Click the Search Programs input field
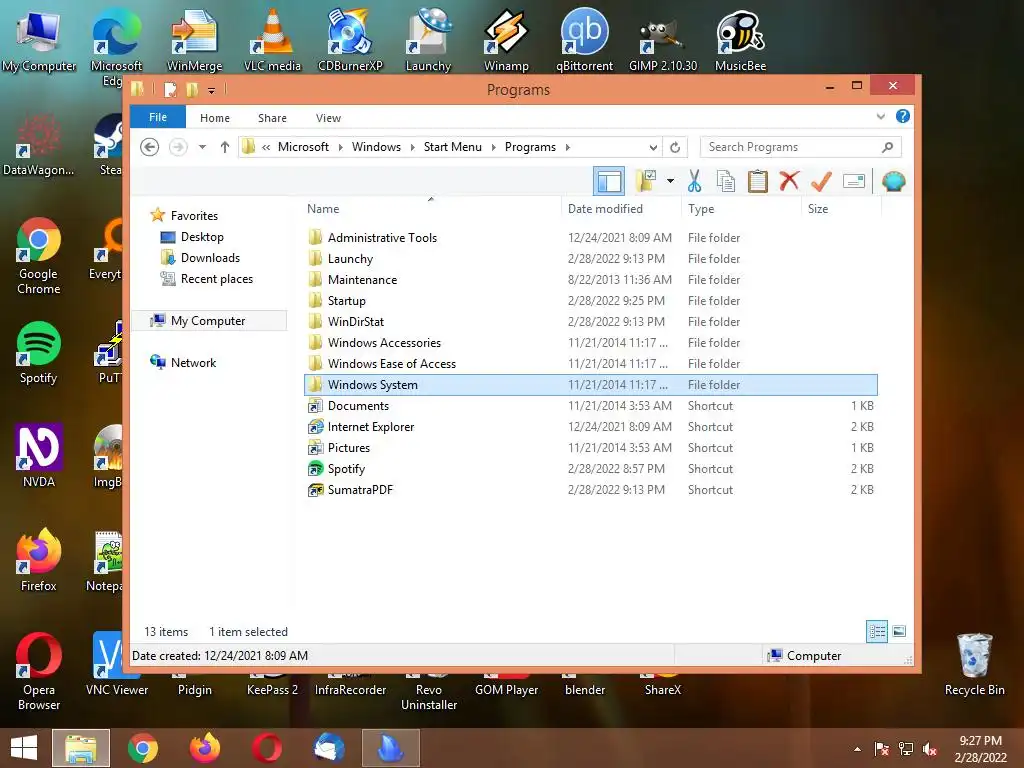The image size is (1024, 768). click(801, 147)
